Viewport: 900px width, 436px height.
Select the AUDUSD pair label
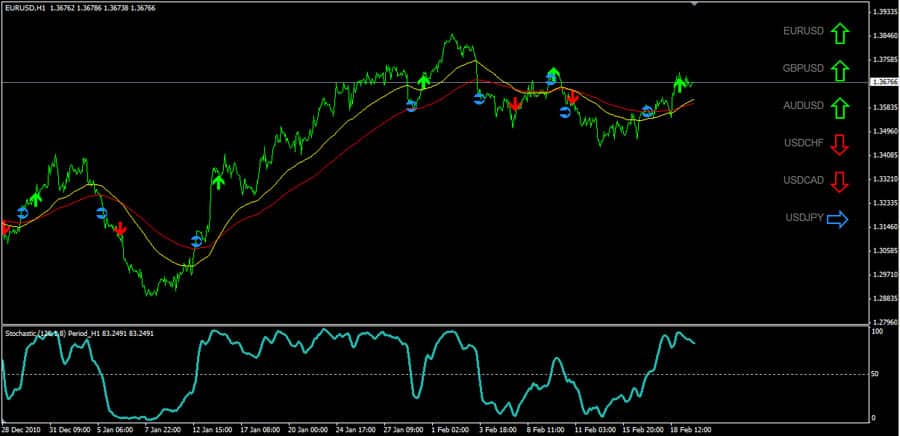(x=804, y=106)
